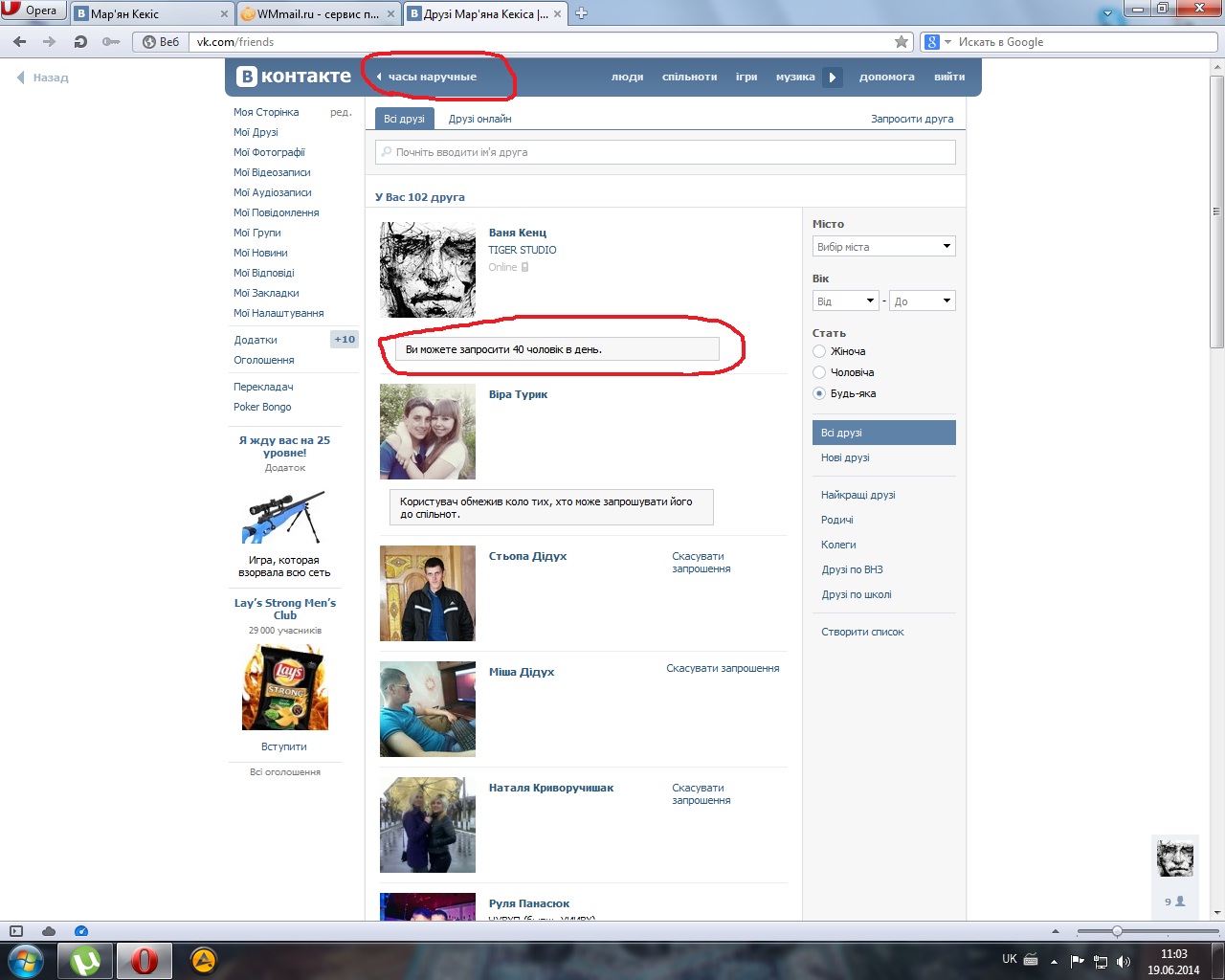Open 'ігри' in the VK header menu
This screenshot has width=1225, height=980.
(746, 78)
